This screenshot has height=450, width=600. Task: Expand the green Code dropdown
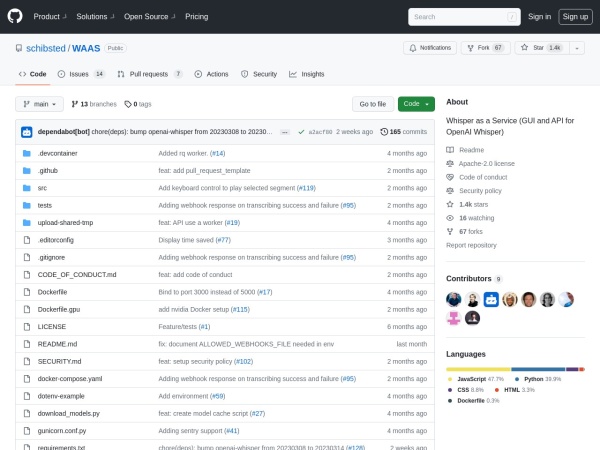[x=416, y=104]
